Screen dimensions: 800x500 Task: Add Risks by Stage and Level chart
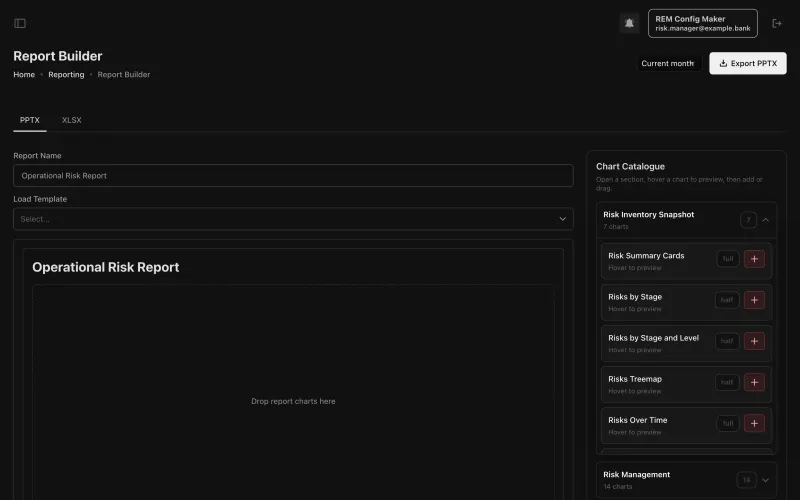pyautogui.click(x=754, y=341)
